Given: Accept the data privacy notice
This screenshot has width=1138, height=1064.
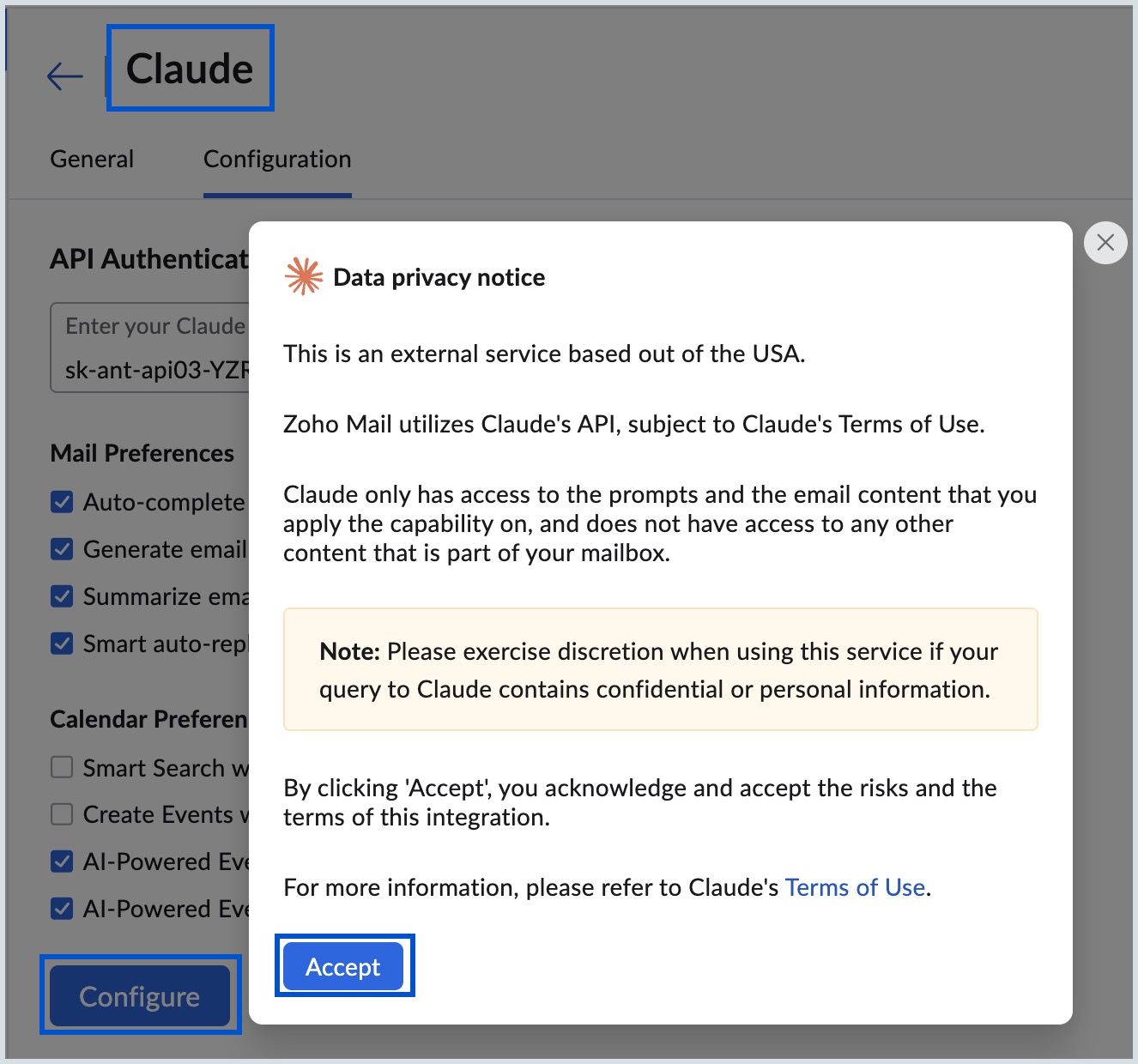Looking at the screenshot, I should tap(343, 966).
